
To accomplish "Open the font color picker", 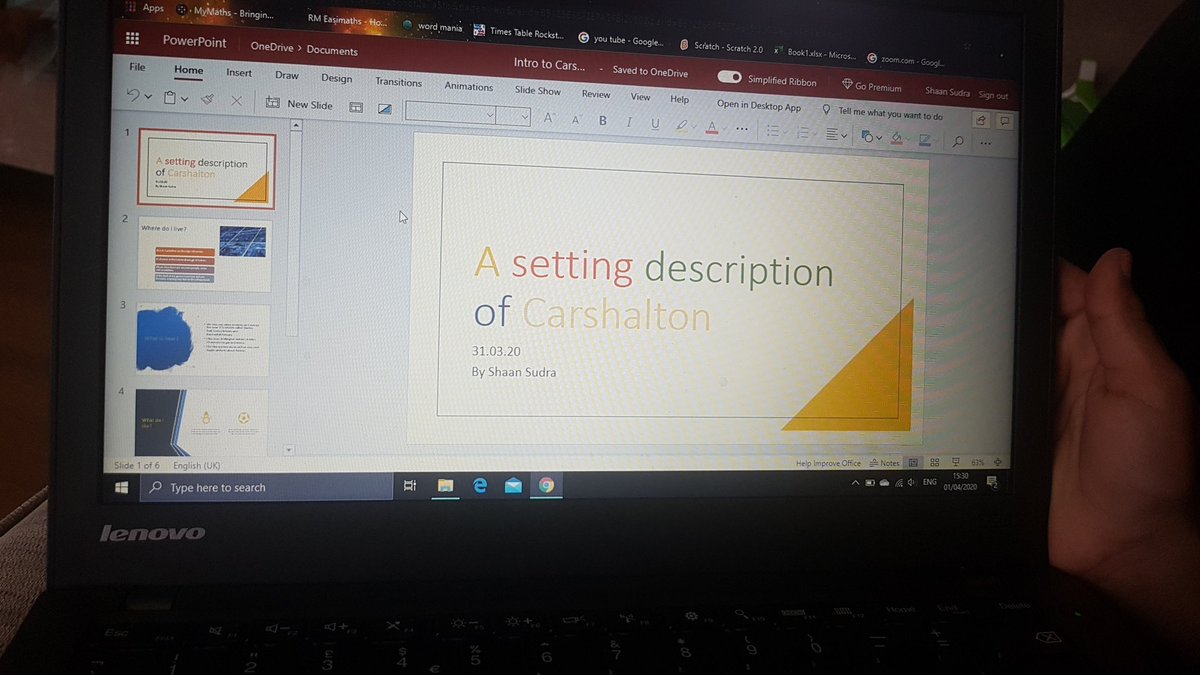I will pos(712,127).
